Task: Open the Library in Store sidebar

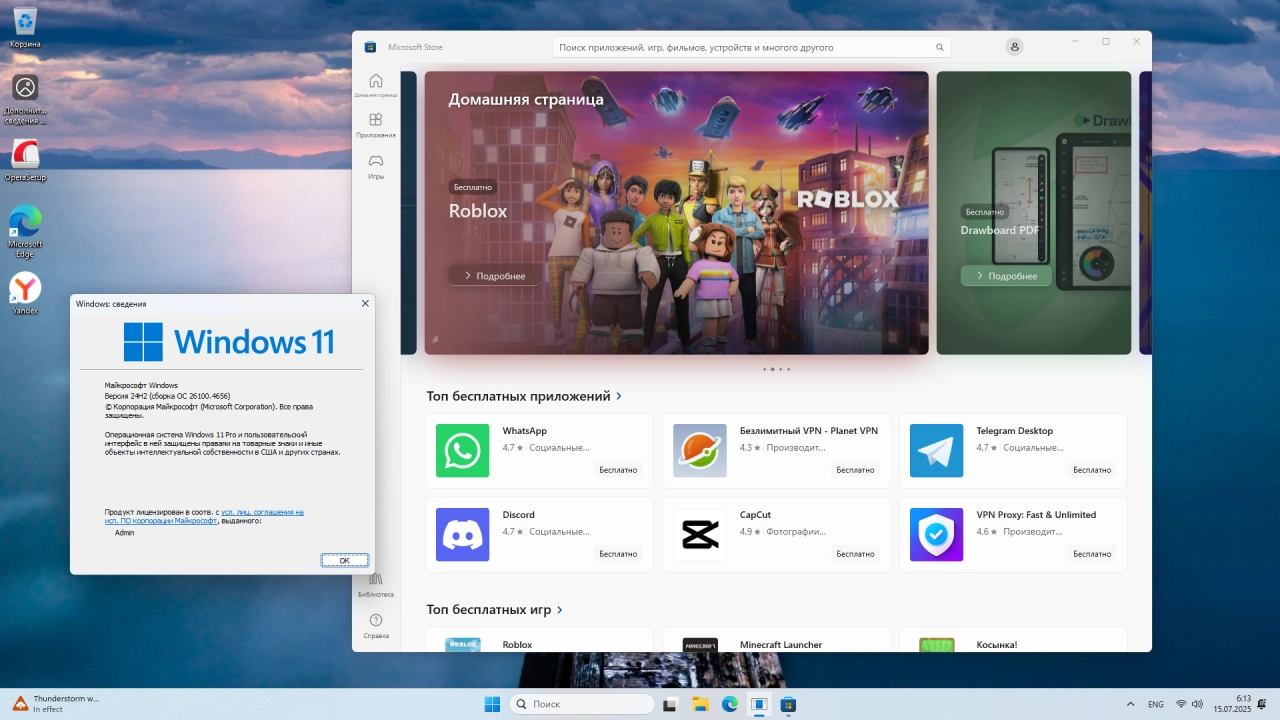Action: point(375,584)
